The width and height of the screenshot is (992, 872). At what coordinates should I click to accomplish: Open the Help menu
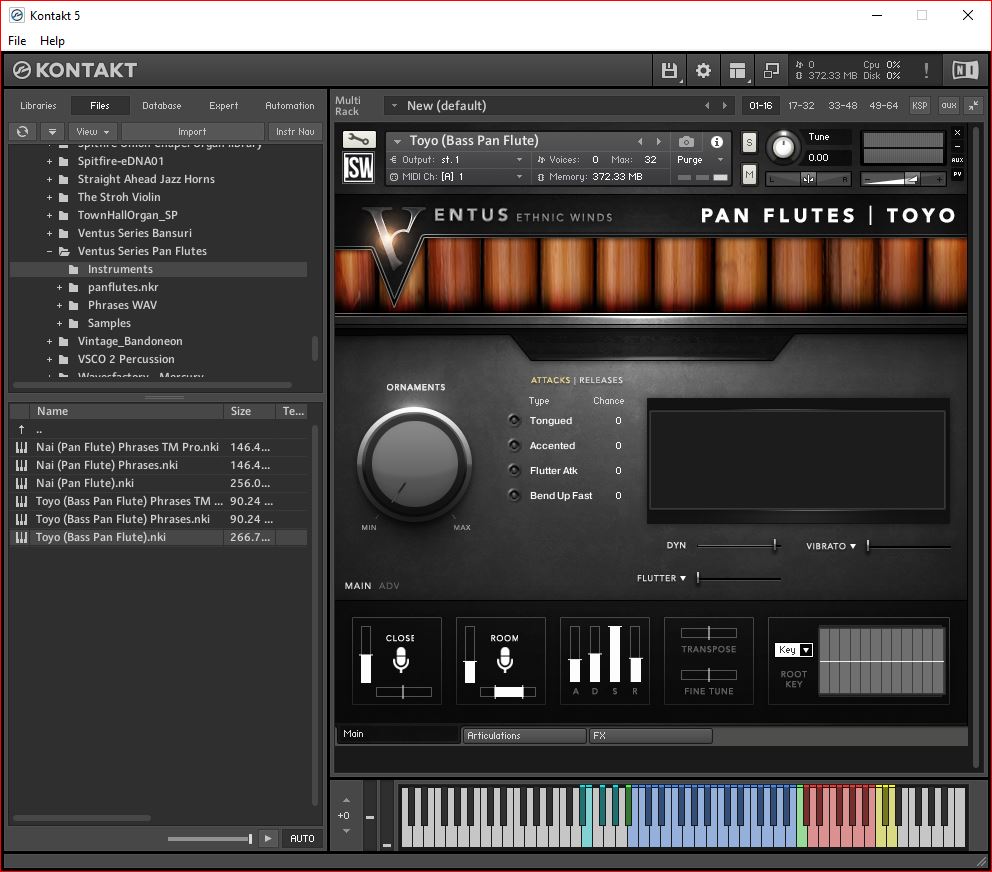[x=52, y=40]
